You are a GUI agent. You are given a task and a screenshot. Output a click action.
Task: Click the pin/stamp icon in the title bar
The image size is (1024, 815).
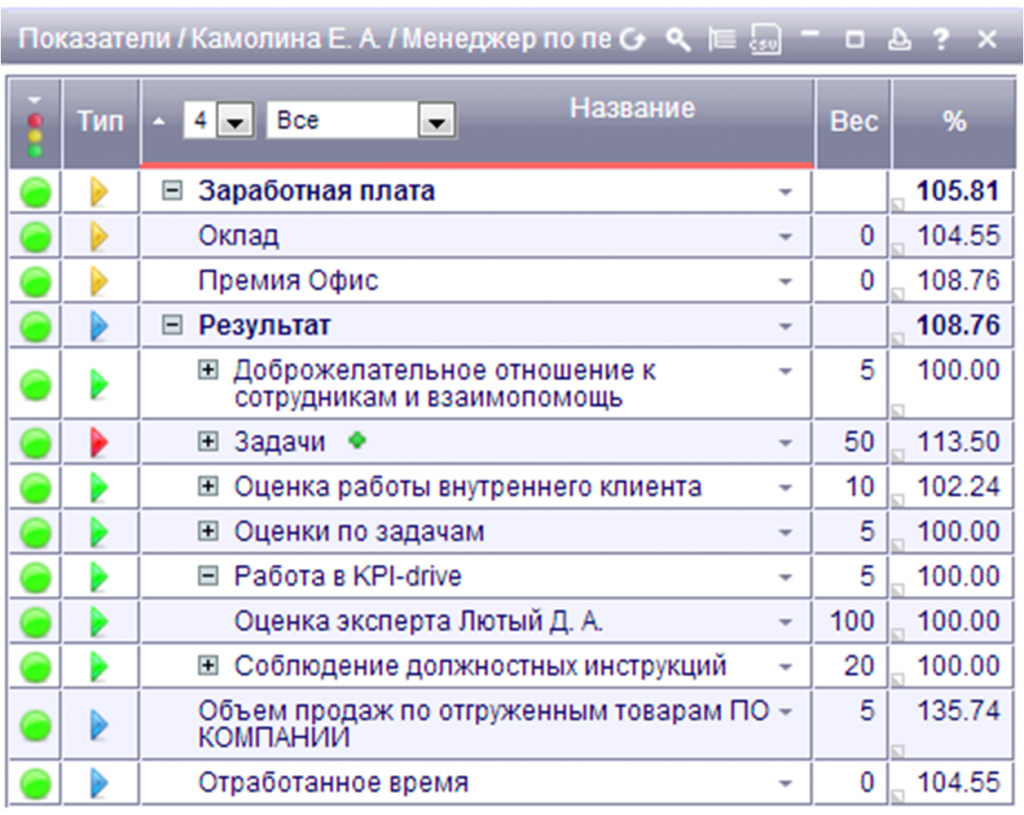coord(899,40)
